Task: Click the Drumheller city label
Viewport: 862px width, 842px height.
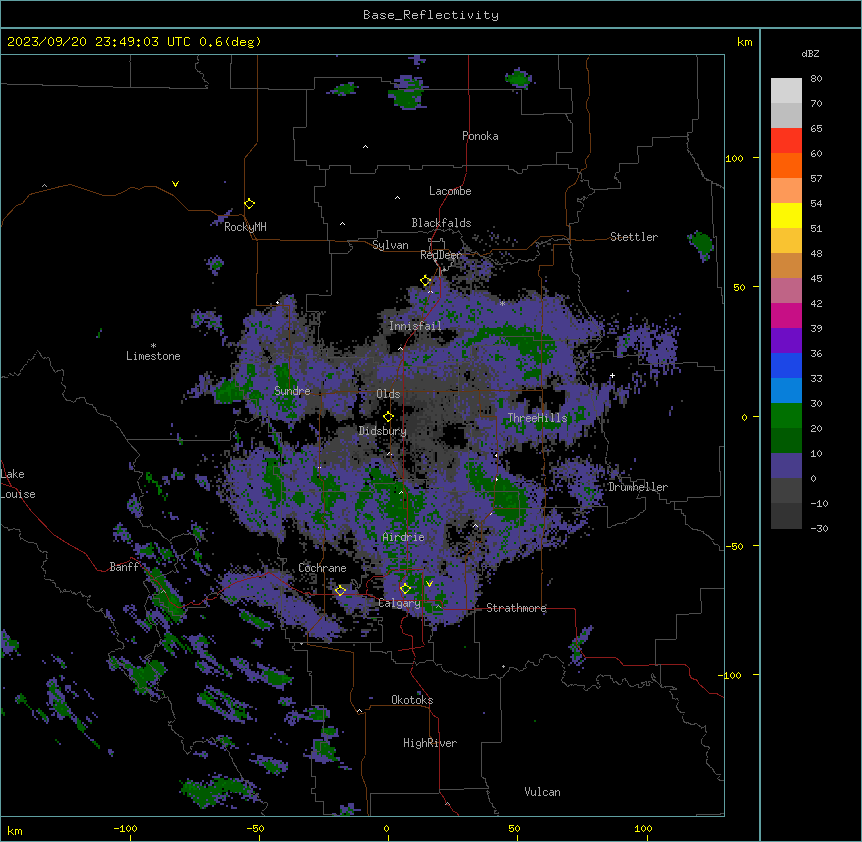Action: (638, 487)
